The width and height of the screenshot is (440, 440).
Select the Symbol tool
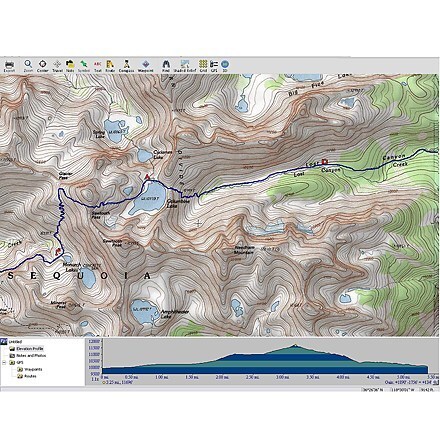(84, 66)
